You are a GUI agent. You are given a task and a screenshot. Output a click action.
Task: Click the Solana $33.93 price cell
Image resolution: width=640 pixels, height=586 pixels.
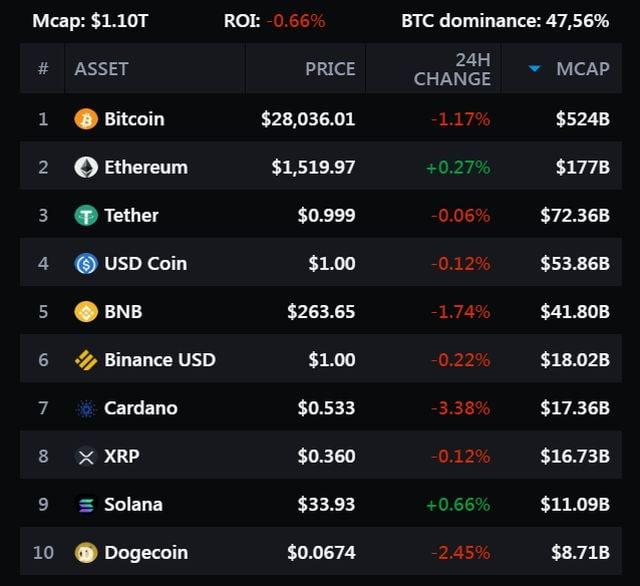click(326, 504)
